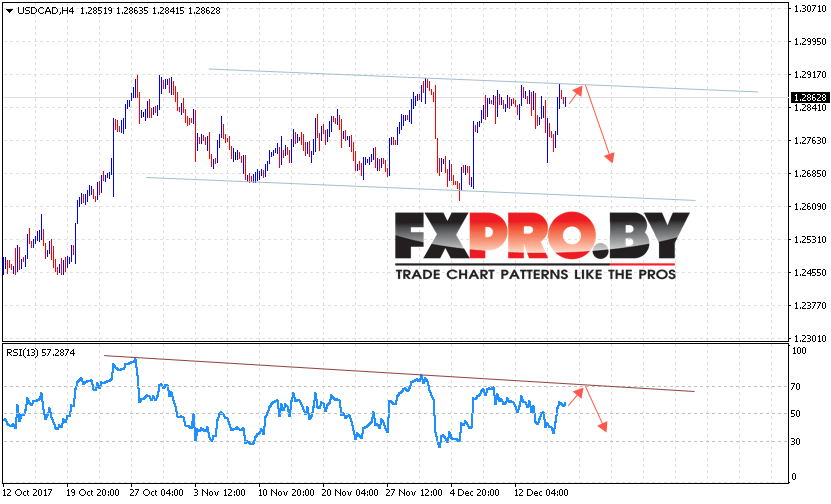Viewport: 831px width, 504px height.
Task: Click the 3 Nov 12:00 time label
Action: click(219, 493)
